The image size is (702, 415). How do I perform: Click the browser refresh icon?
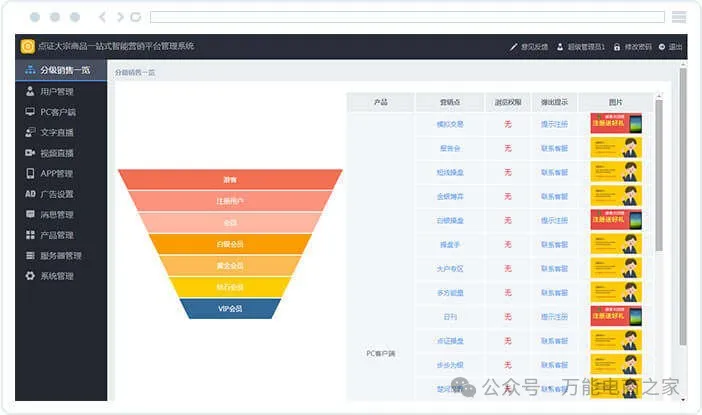[135, 17]
